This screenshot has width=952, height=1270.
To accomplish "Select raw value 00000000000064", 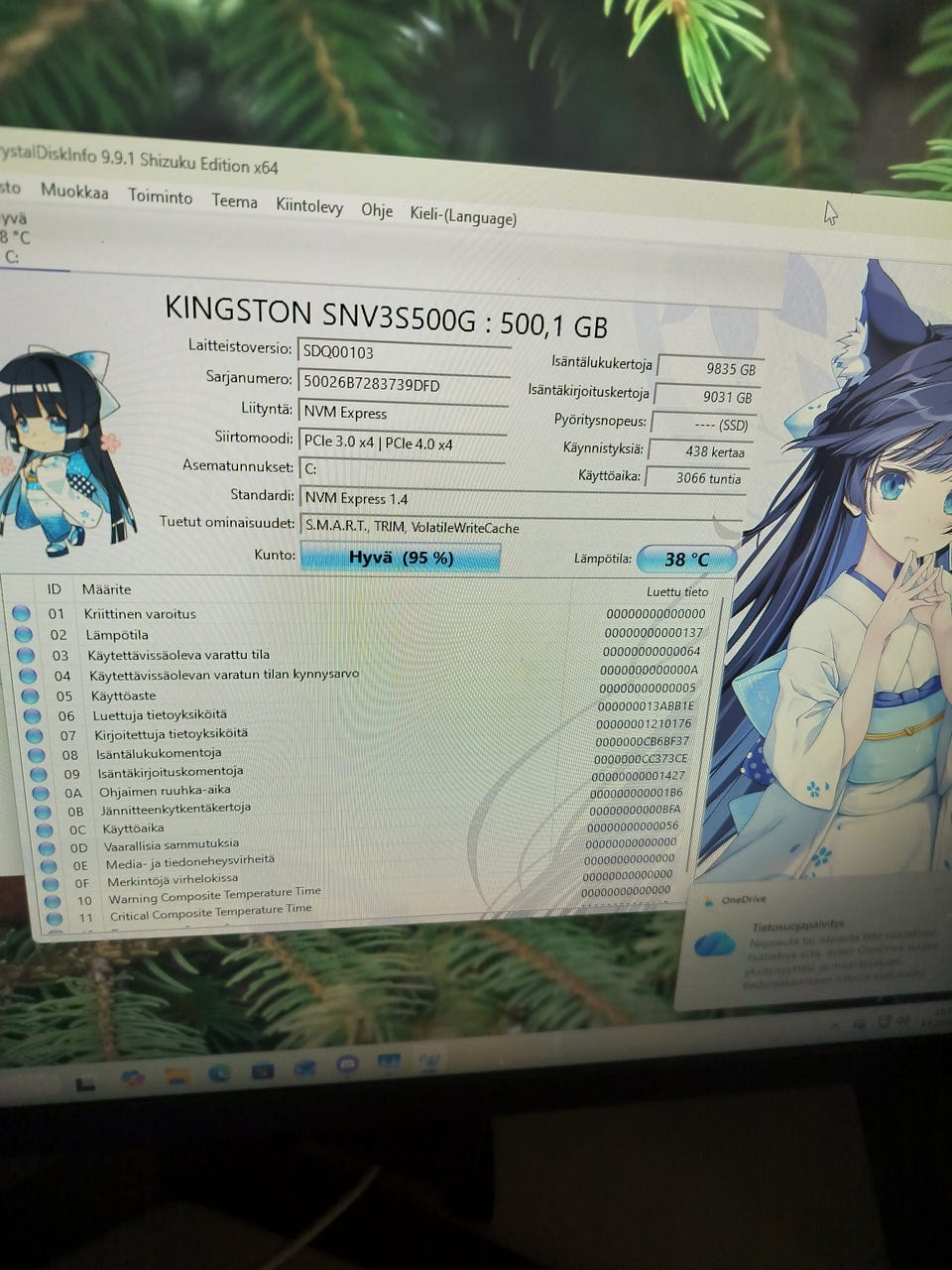I will coord(652,651).
